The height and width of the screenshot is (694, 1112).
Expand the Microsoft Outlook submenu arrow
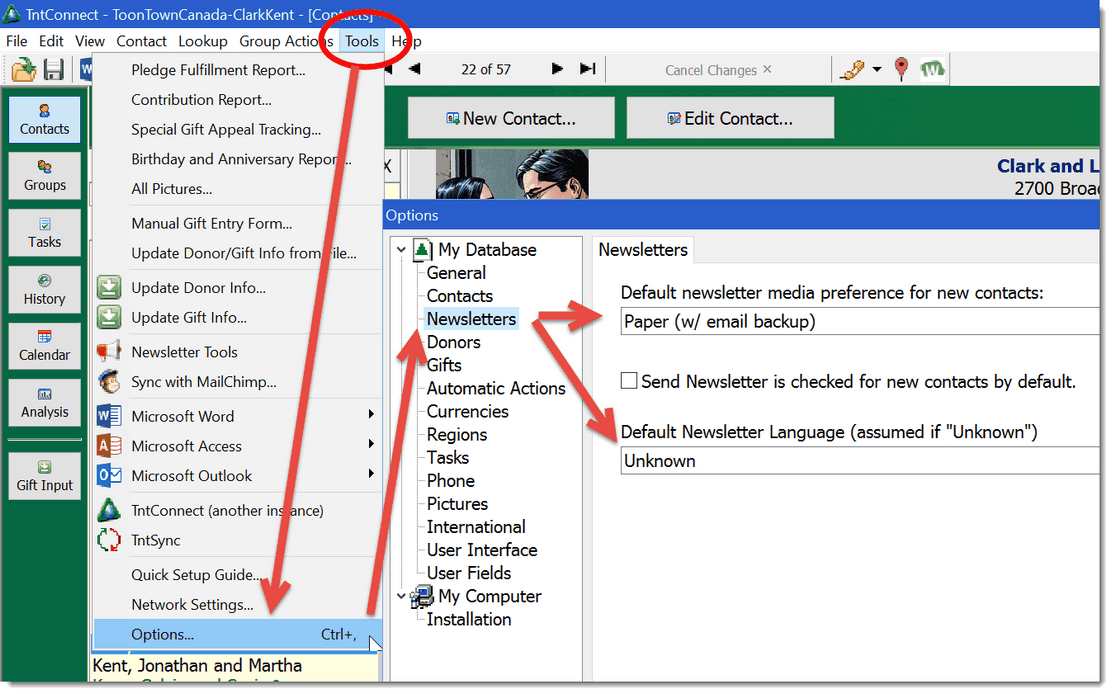(370, 474)
